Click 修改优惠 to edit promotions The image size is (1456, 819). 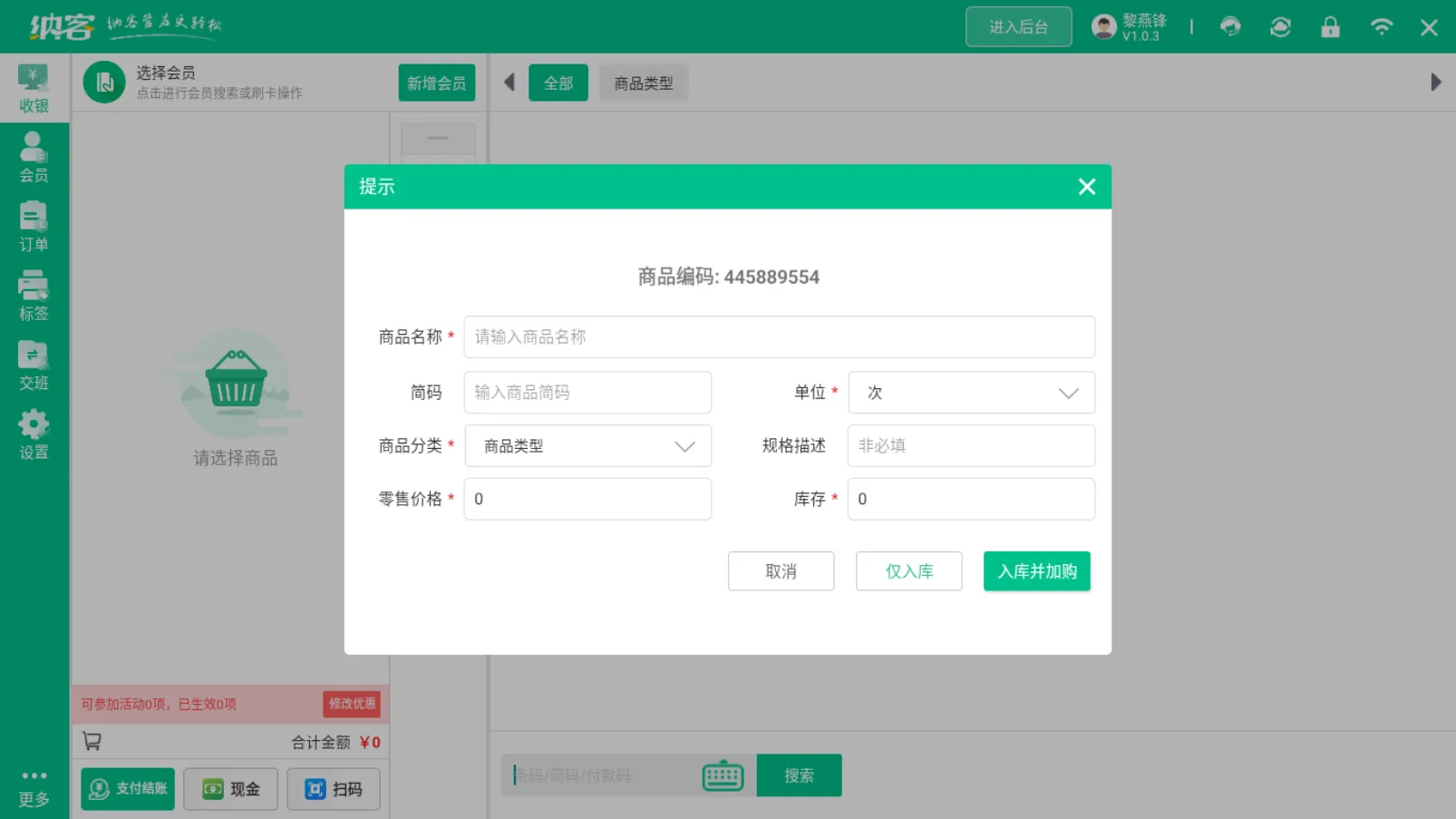click(x=351, y=703)
